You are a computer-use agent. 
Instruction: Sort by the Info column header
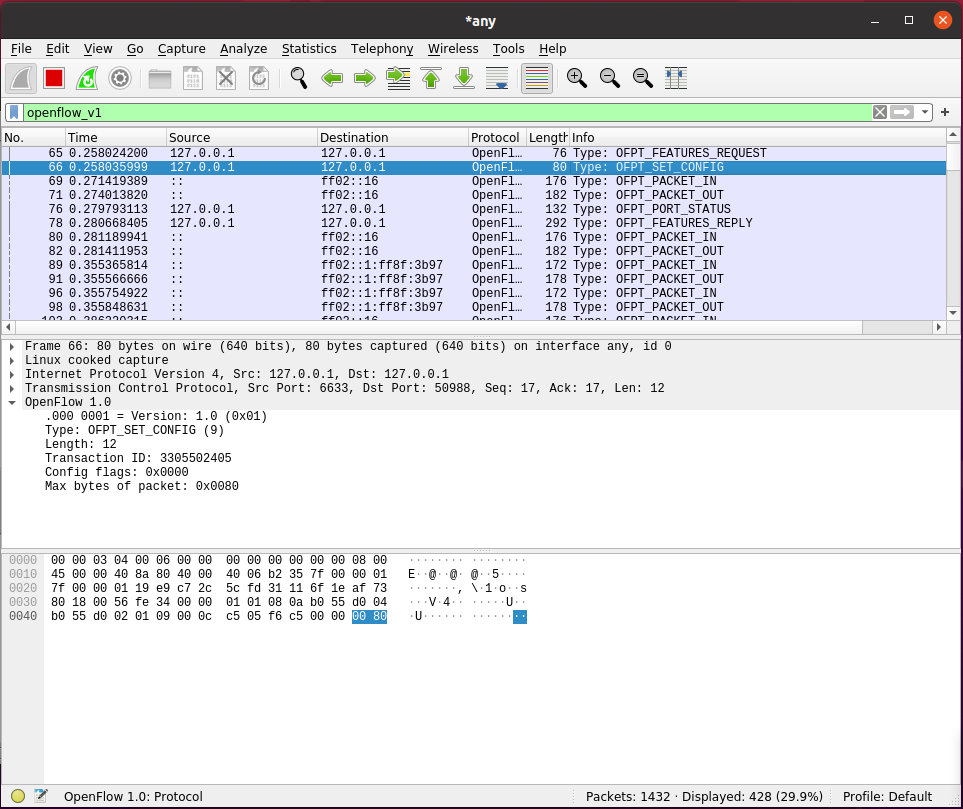(758, 138)
